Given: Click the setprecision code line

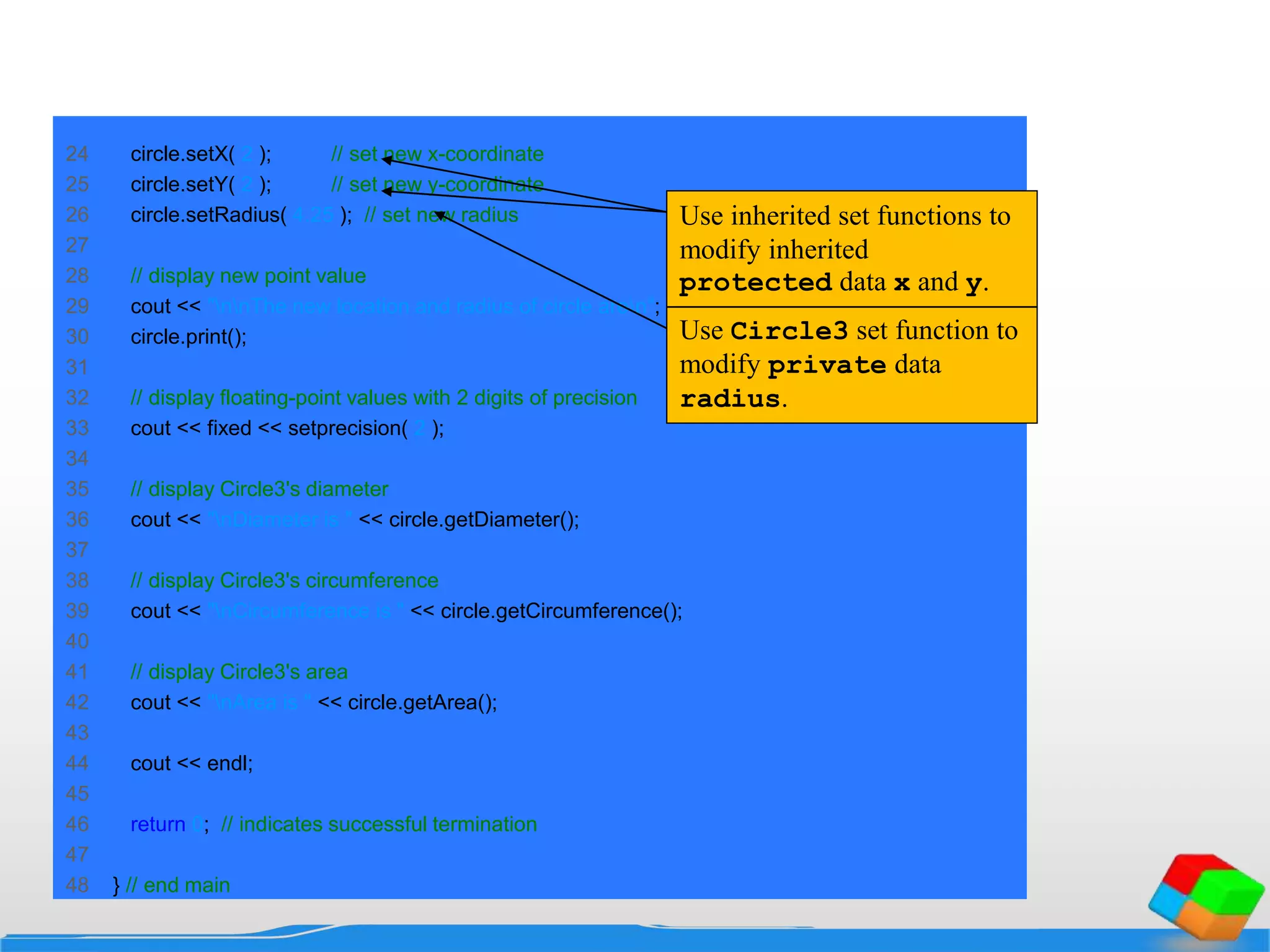Looking at the screenshot, I should coord(287,428).
